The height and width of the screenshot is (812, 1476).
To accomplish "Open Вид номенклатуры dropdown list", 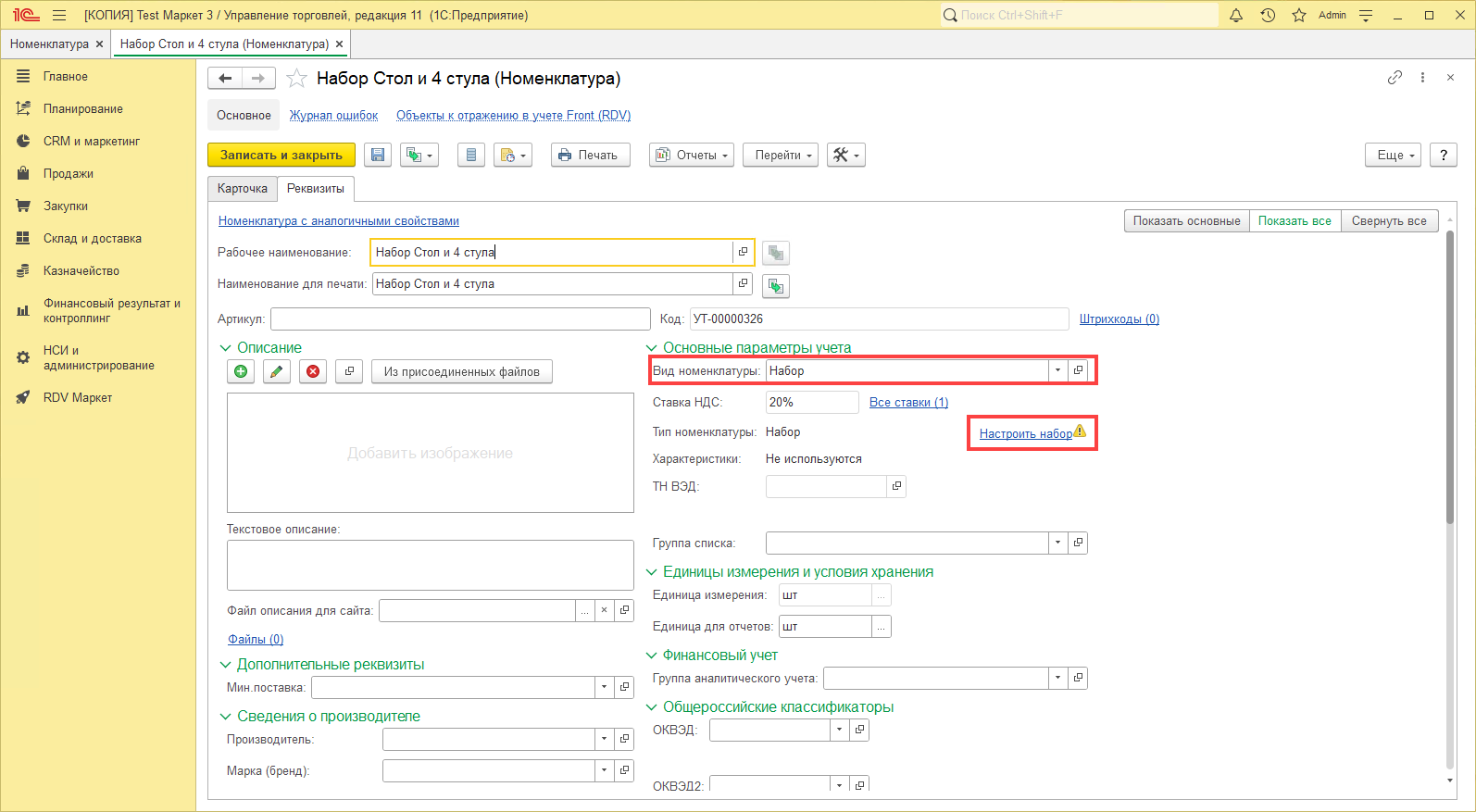I will tap(1057, 370).
